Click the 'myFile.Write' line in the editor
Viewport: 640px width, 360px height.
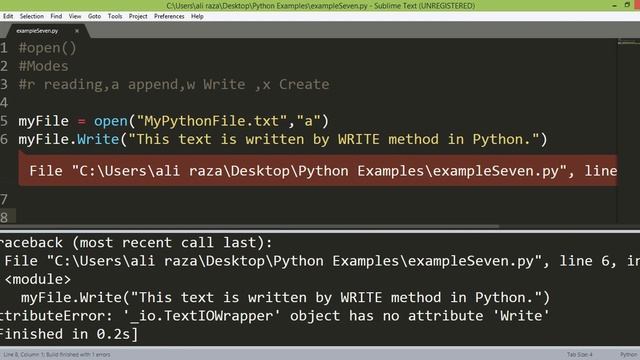(x=282, y=139)
